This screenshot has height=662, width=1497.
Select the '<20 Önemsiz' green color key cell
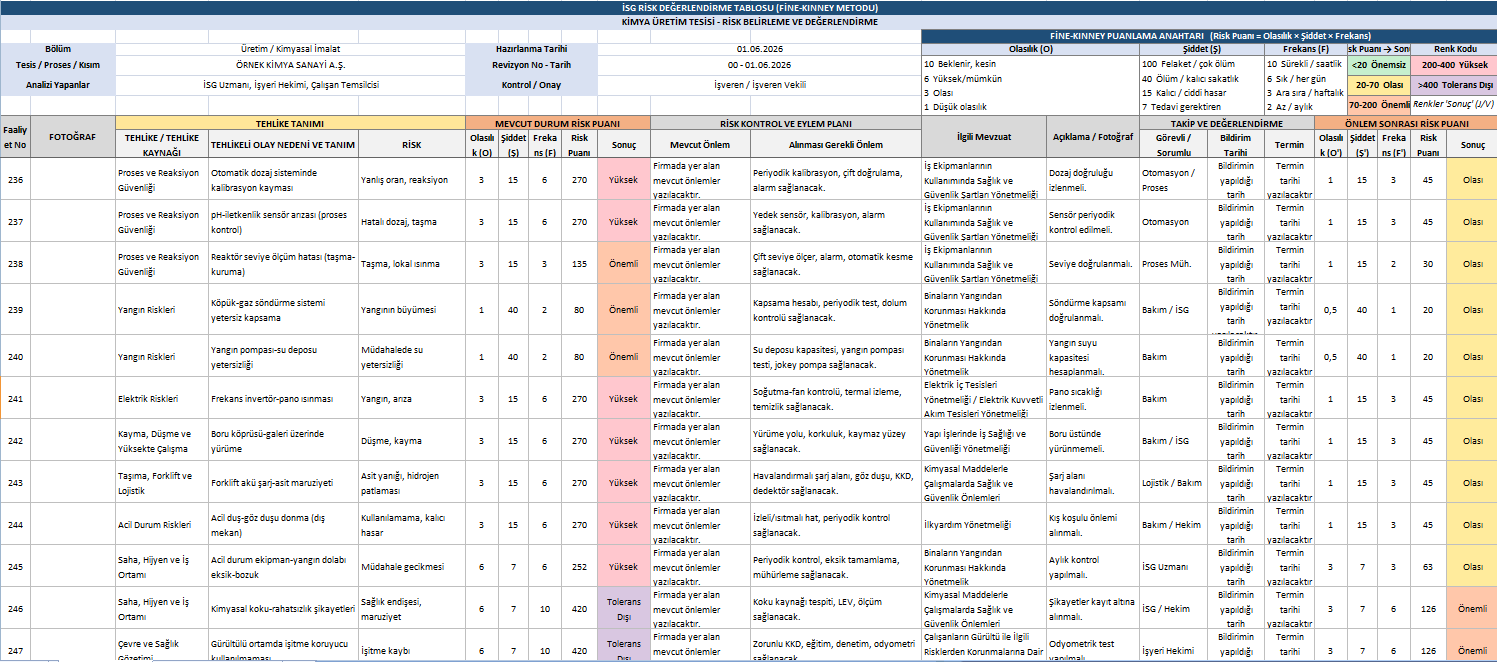point(1378,64)
